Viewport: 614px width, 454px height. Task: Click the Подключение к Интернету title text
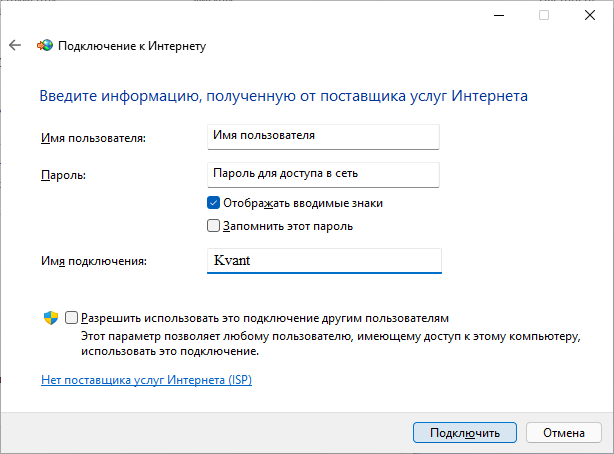tap(132, 46)
